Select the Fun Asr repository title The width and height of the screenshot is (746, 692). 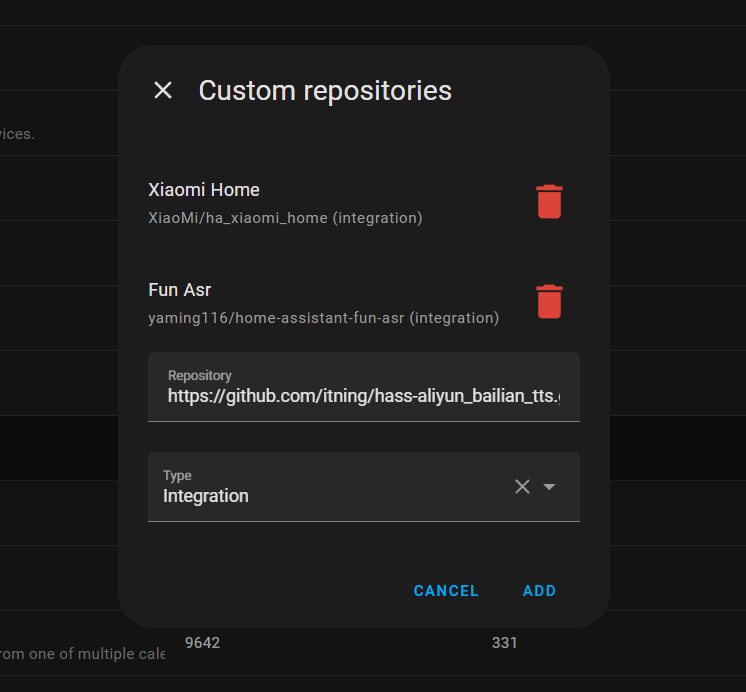point(179,290)
